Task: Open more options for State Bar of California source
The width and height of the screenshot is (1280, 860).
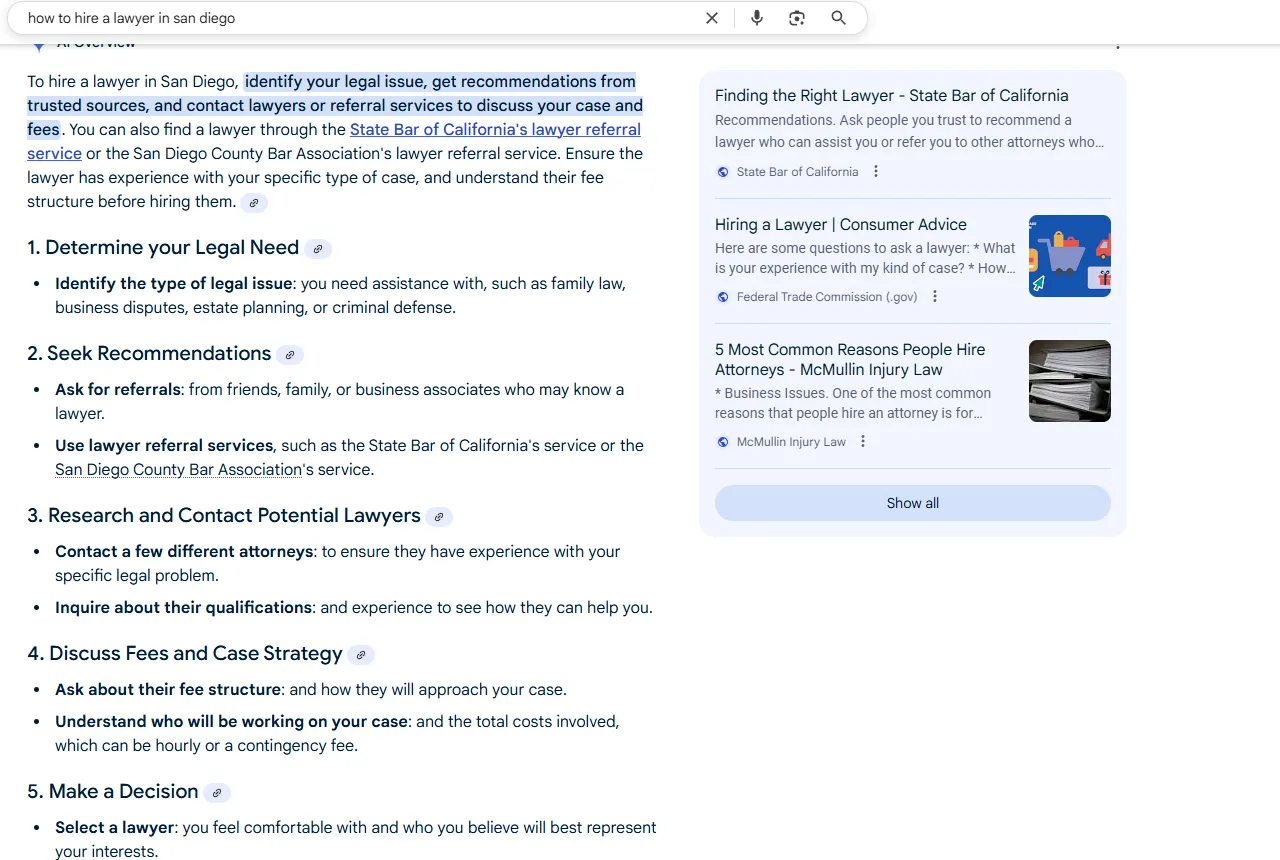Action: pos(876,172)
